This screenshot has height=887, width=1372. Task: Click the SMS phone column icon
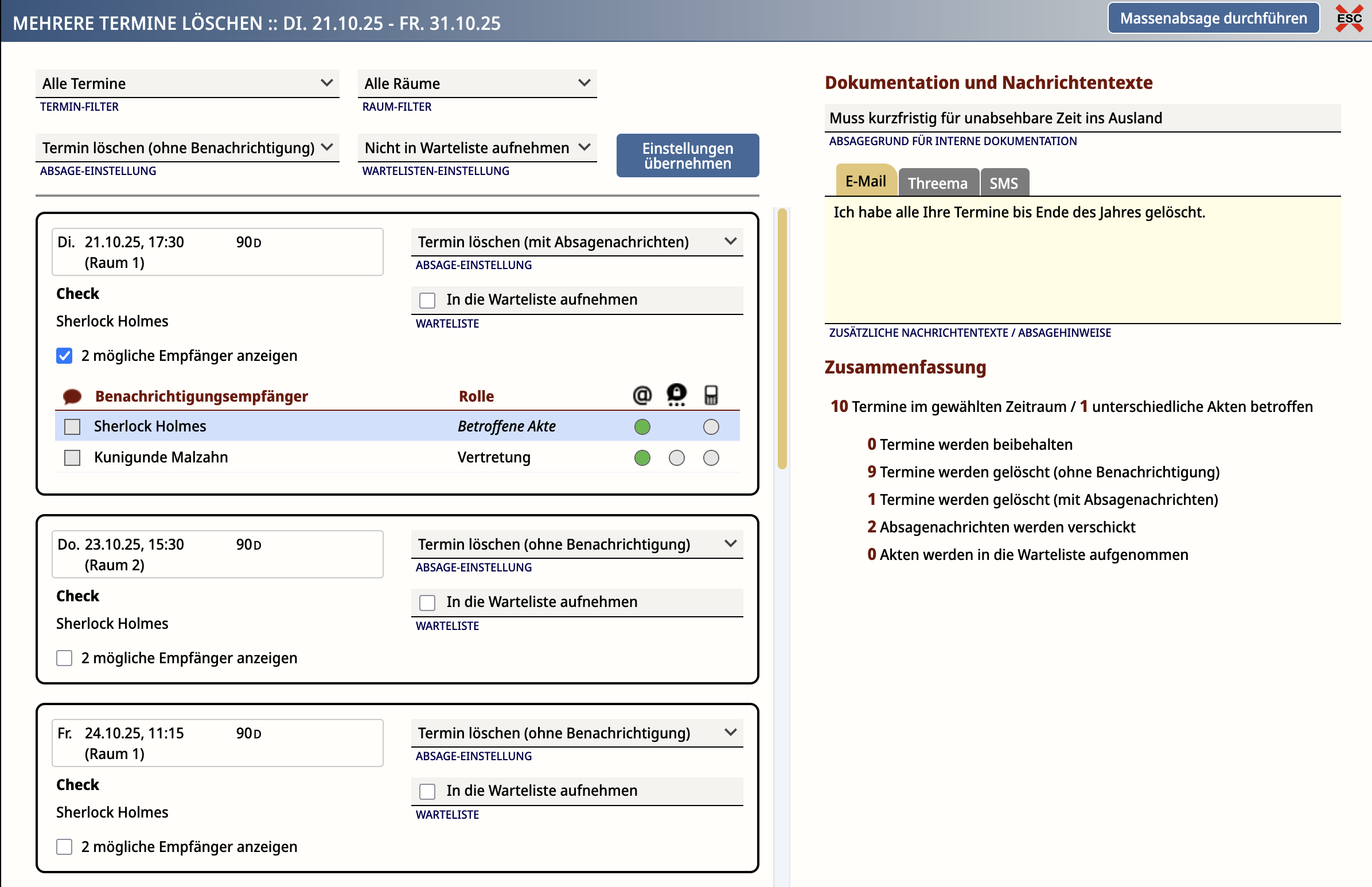click(711, 395)
